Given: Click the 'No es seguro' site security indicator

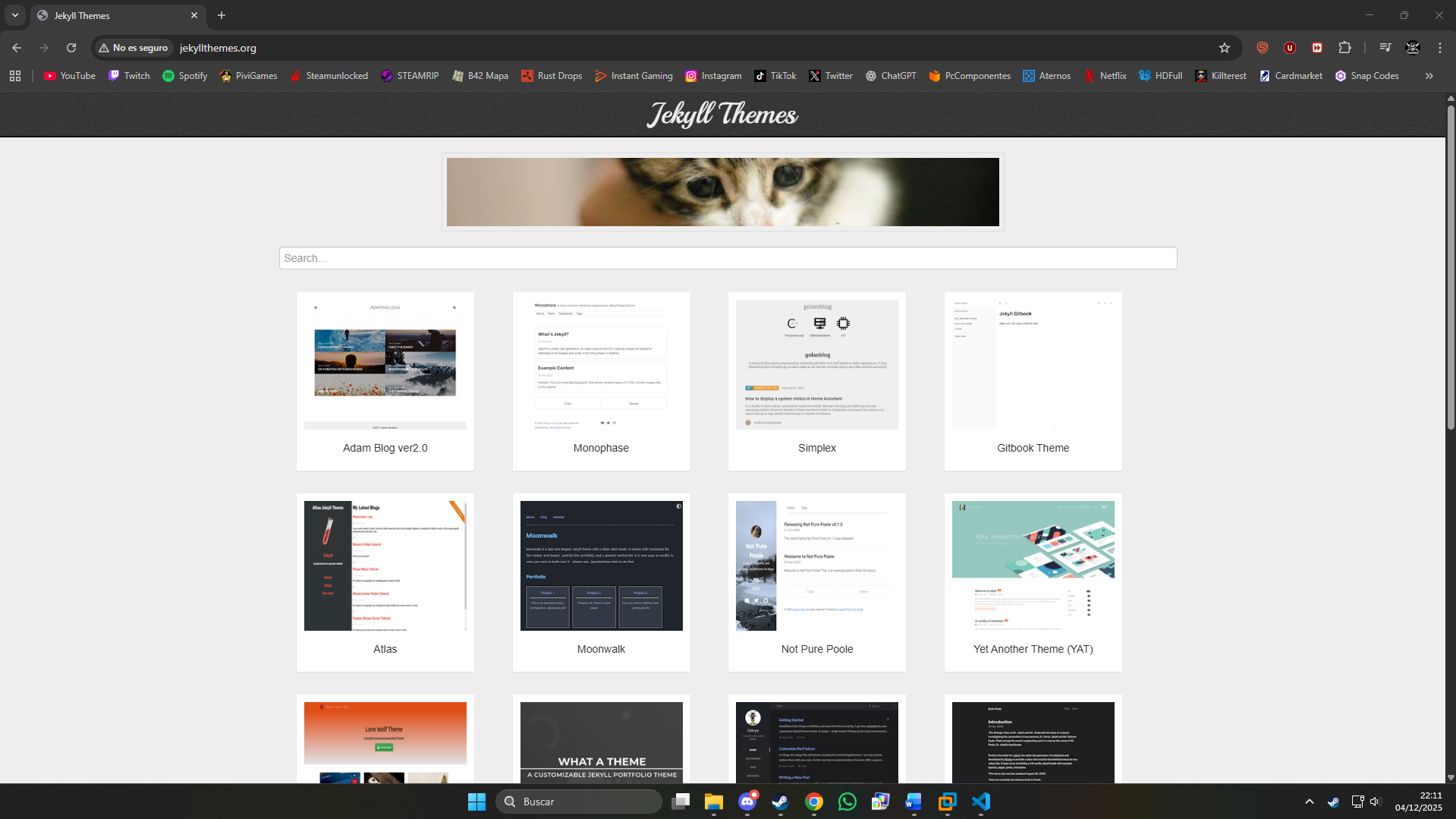Looking at the screenshot, I should (x=134, y=48).
